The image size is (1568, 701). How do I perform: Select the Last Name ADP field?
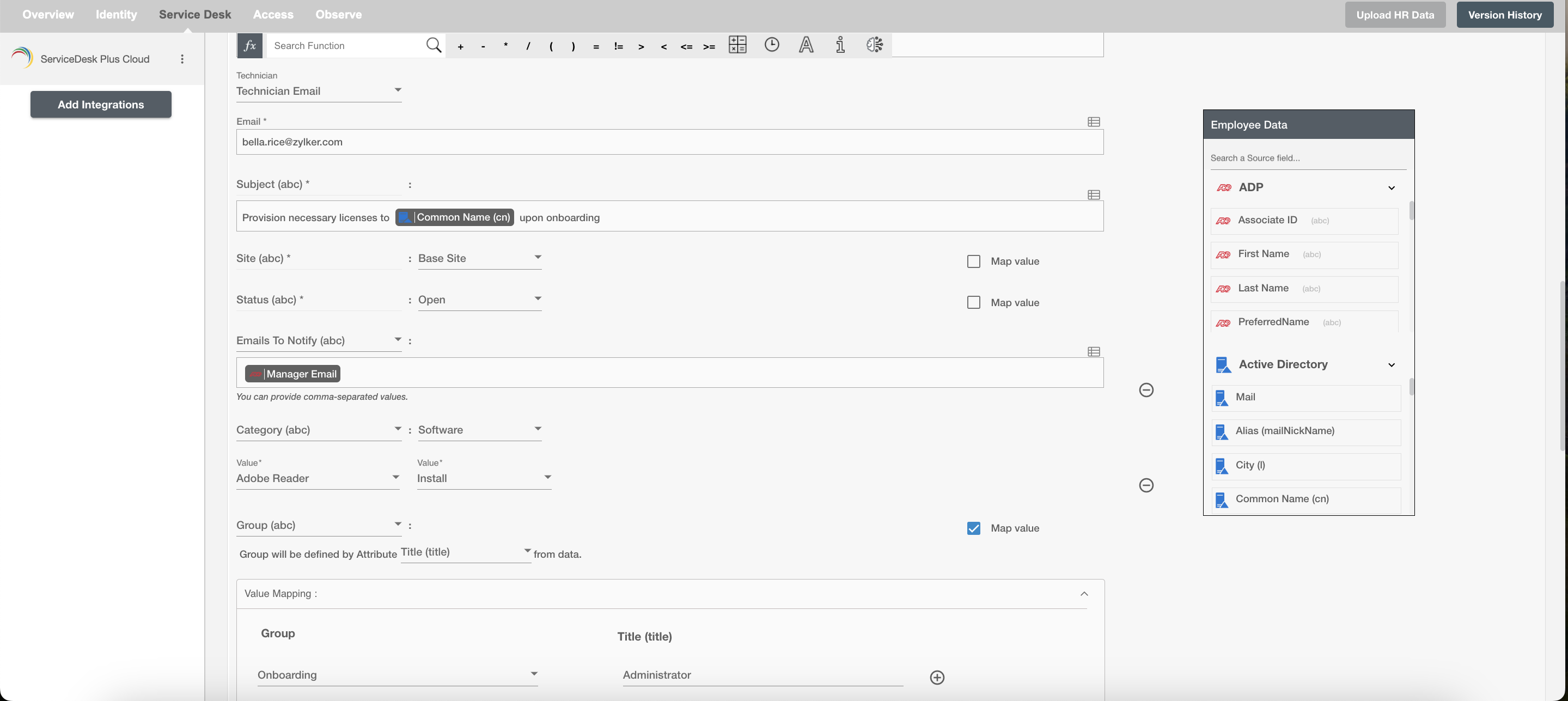click(x=1304, y=289)
